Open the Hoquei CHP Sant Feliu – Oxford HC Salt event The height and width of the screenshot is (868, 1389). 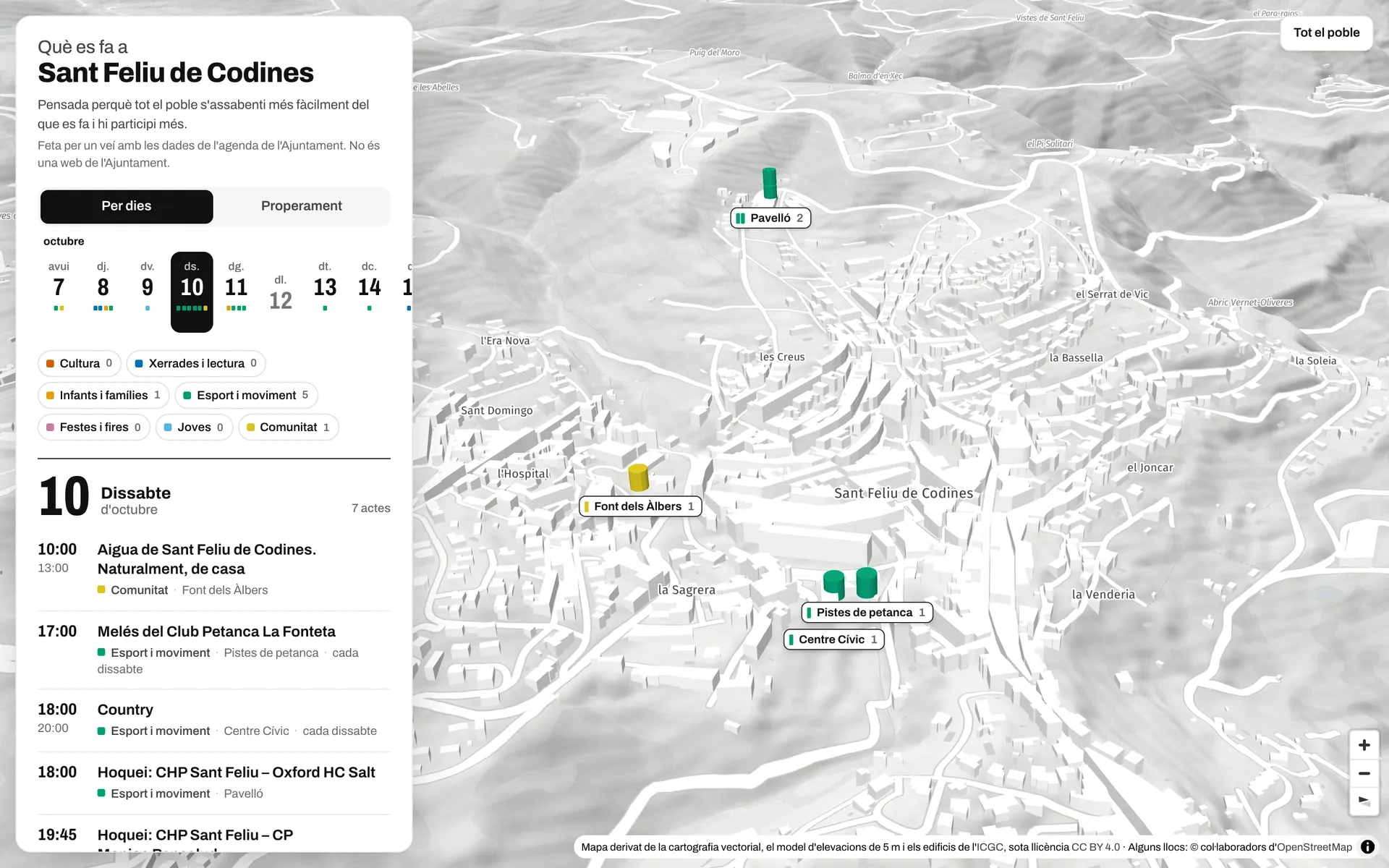[214, 783]
